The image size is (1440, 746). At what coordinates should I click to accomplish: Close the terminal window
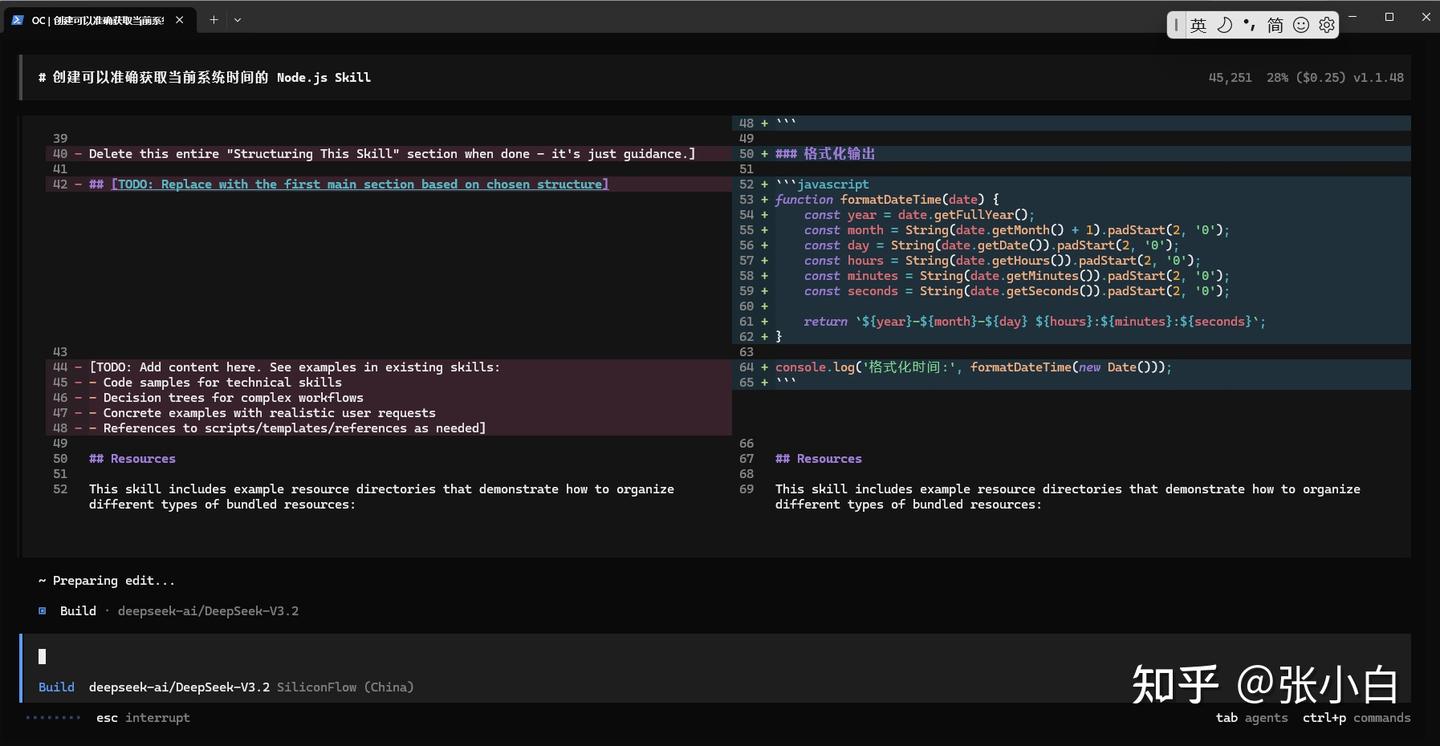tap(1426, 17)
